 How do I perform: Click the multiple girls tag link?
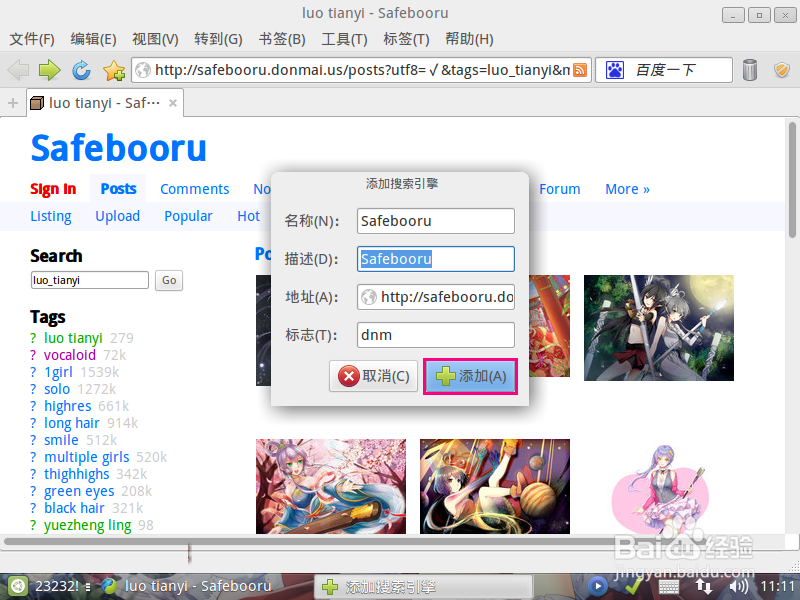pos(86,457)
